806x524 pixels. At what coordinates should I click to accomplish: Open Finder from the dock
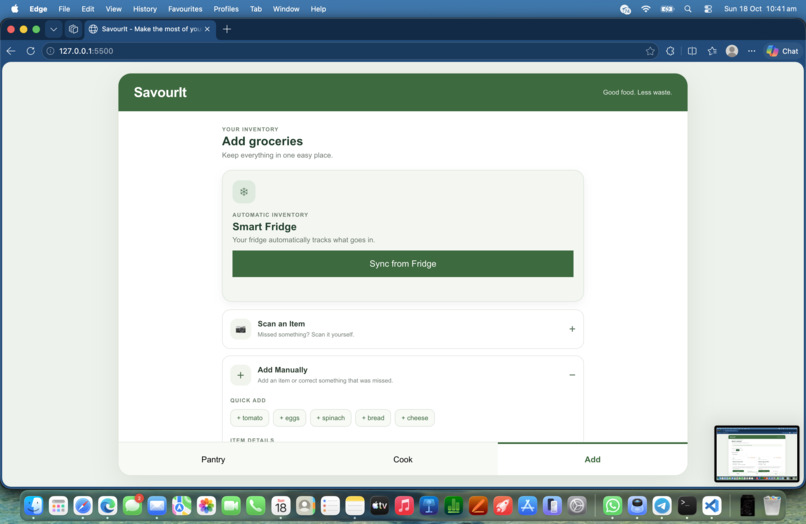tap(33, 506)
